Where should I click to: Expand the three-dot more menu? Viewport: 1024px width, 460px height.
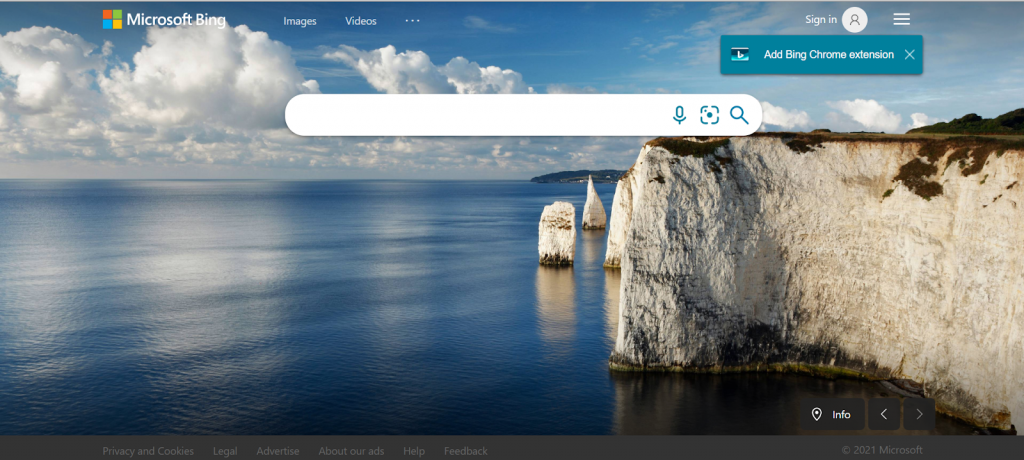click(x=412, y=21)
